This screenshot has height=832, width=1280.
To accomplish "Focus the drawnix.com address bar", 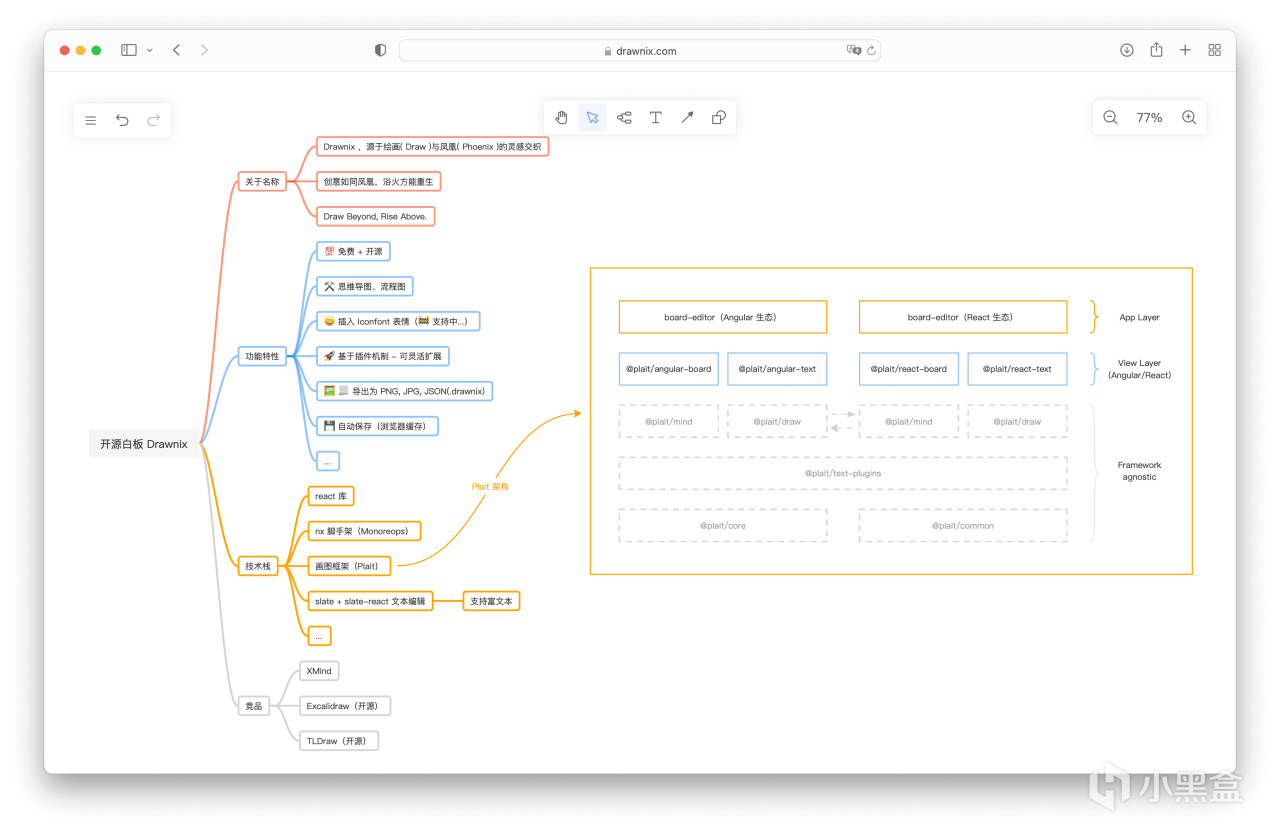I will point(640,50).
